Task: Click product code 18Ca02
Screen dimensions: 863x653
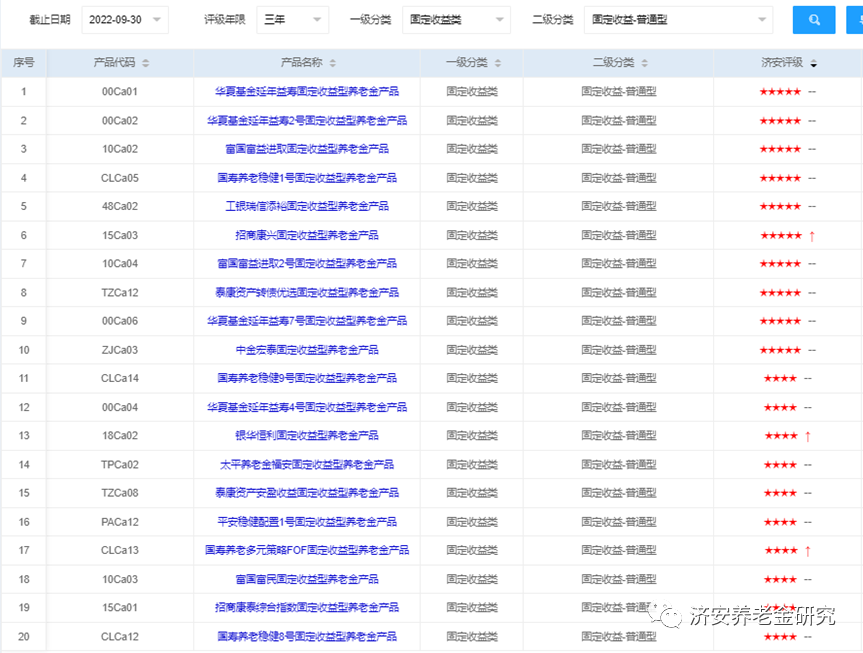Action: pyautogui.click(x=119, y=435)
